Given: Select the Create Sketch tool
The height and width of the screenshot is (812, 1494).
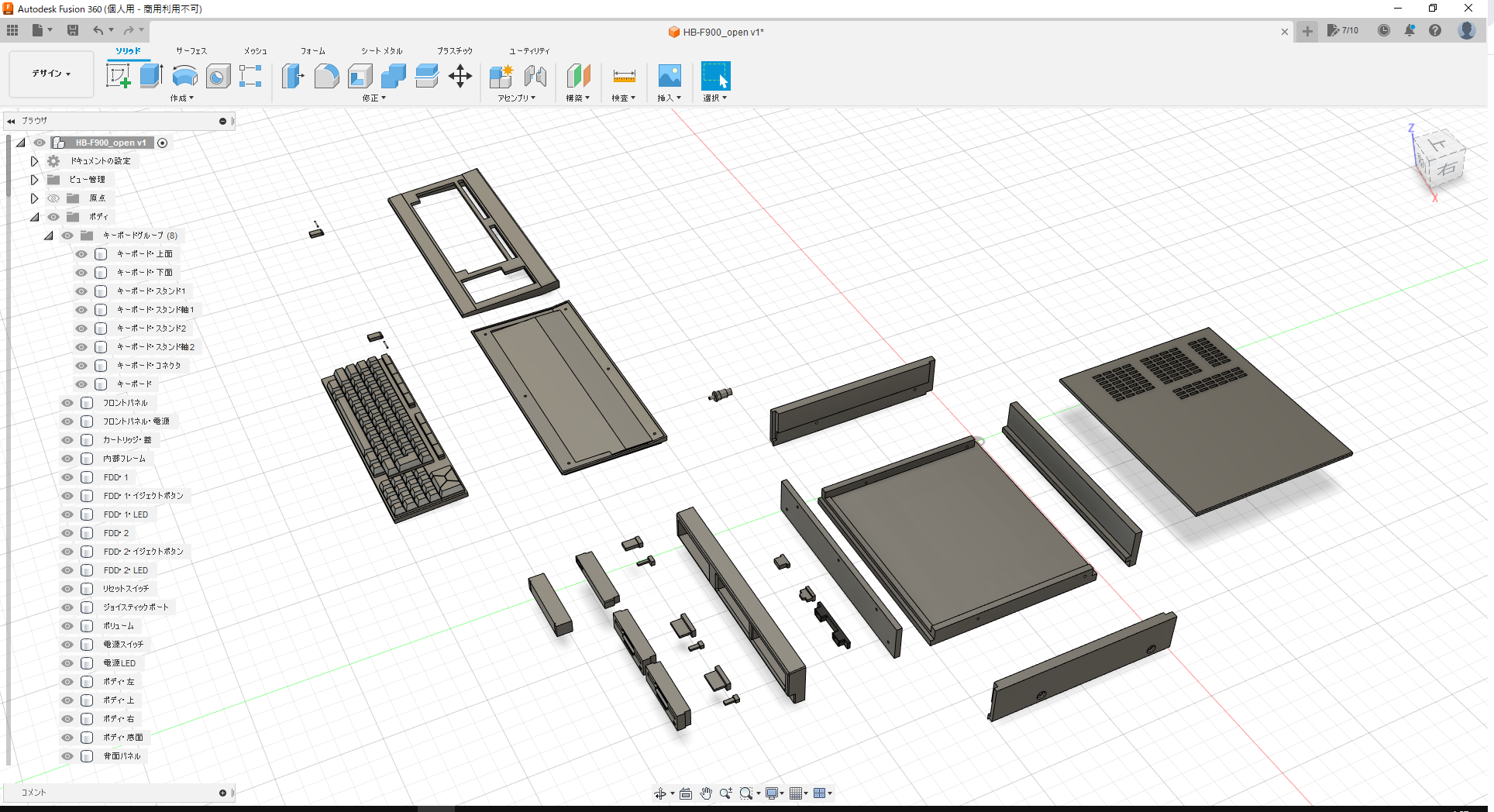Looking at the screenshot, I should 119,75.
